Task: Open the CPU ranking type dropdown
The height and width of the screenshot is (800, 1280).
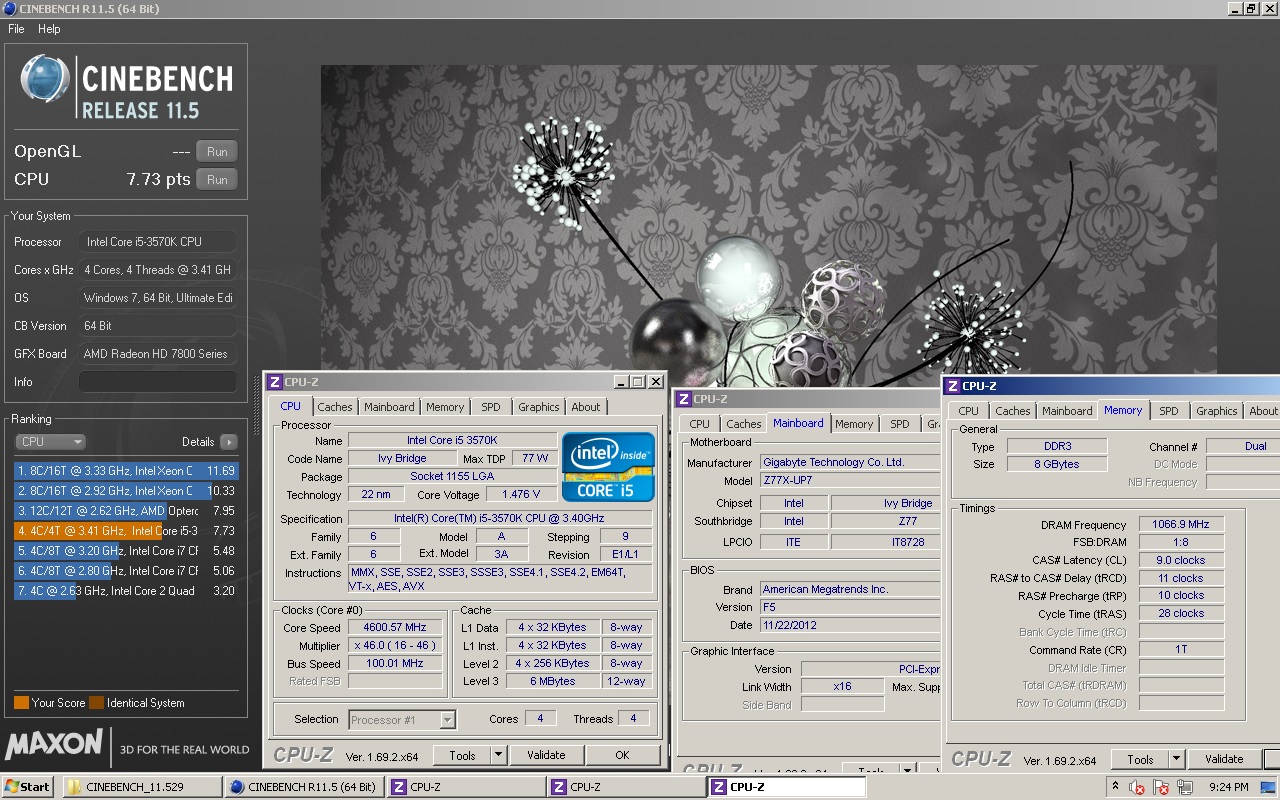Action: 50,441
